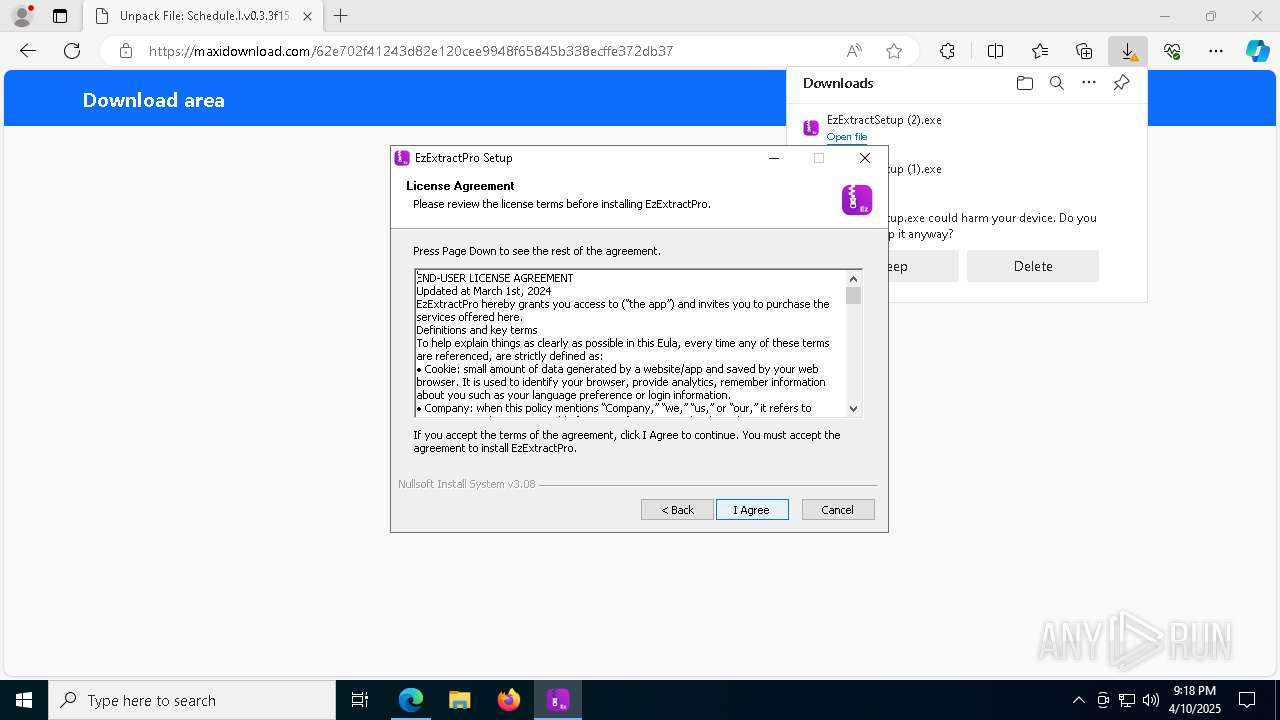Open Task View on taskbar

(360, 700)
